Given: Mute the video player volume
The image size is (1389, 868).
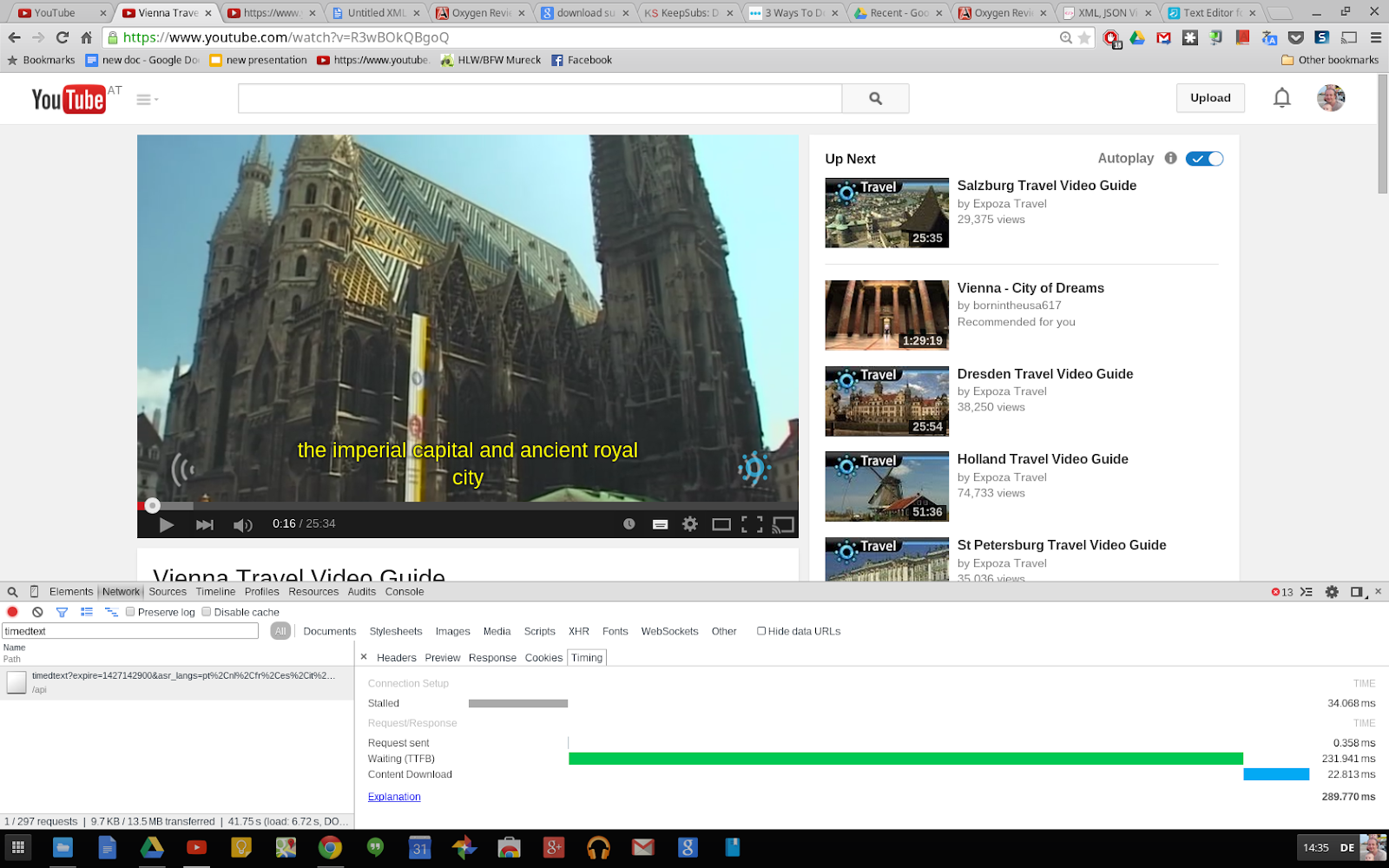Looking at the screenshot, I should pyautogui.click(x=242, y=524).
